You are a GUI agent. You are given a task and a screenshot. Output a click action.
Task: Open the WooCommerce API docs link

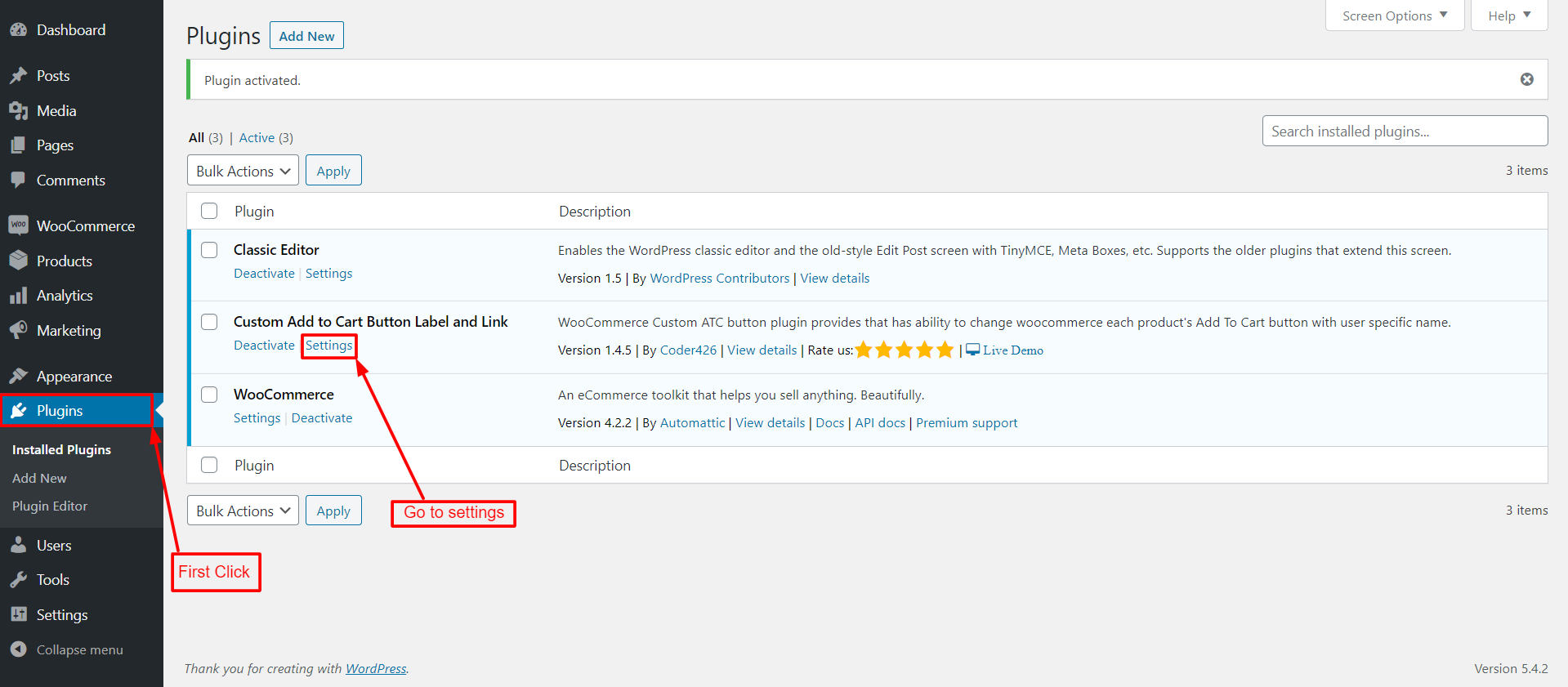(880, 423)
